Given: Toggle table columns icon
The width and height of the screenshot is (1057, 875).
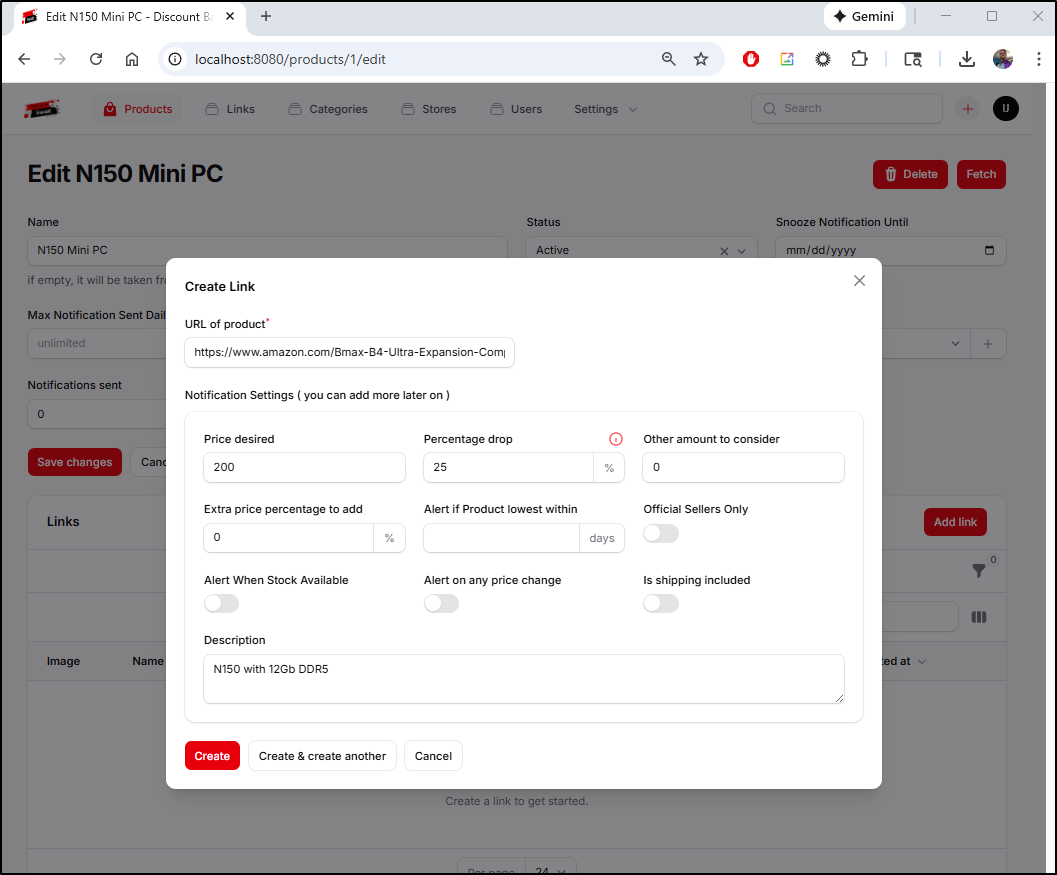Looking at the screenshot, I should (979, 617).
